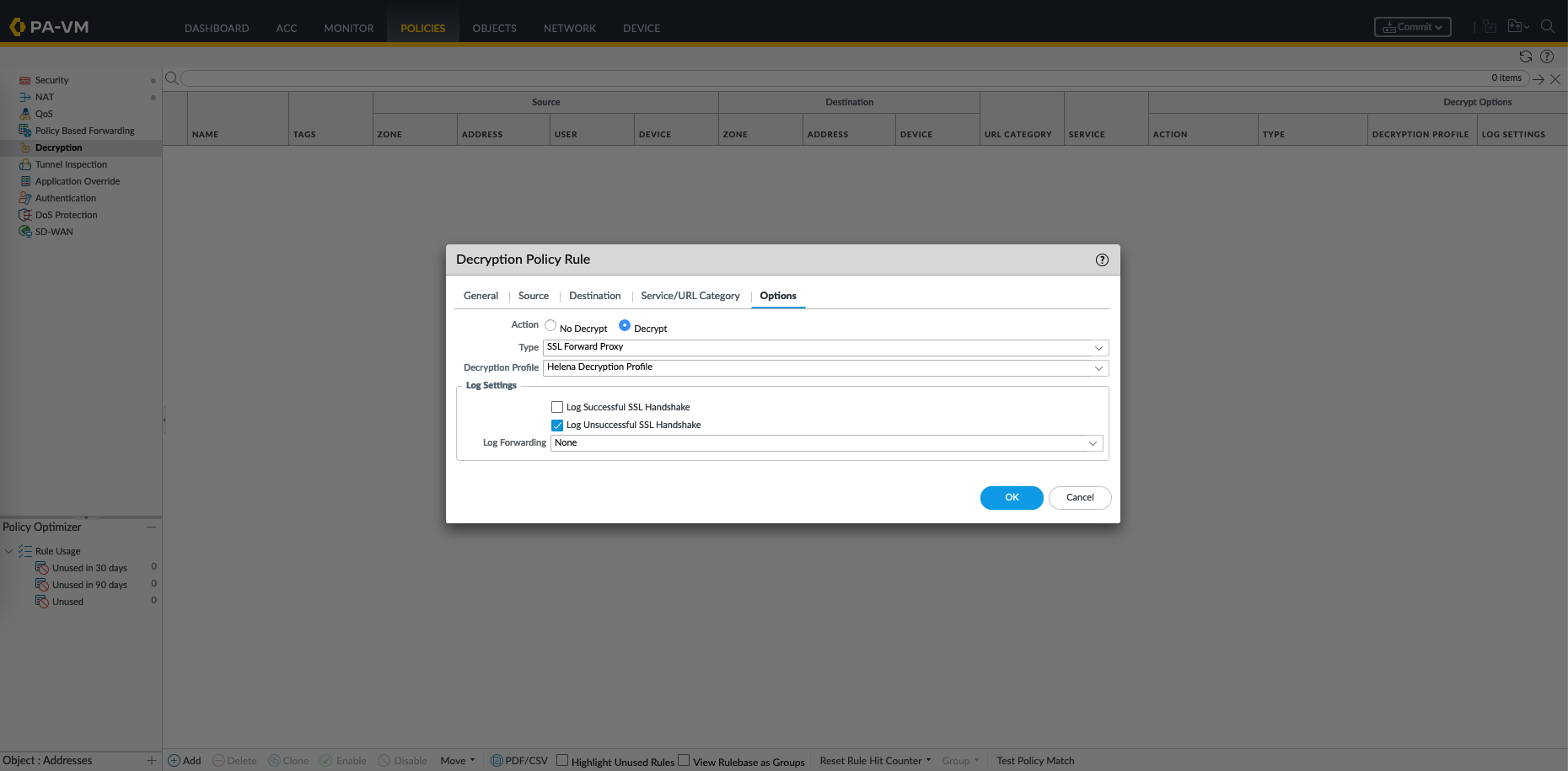Click the SD-WAN icon in the sidebar
1568x771 pixels.
click(25, 232)
